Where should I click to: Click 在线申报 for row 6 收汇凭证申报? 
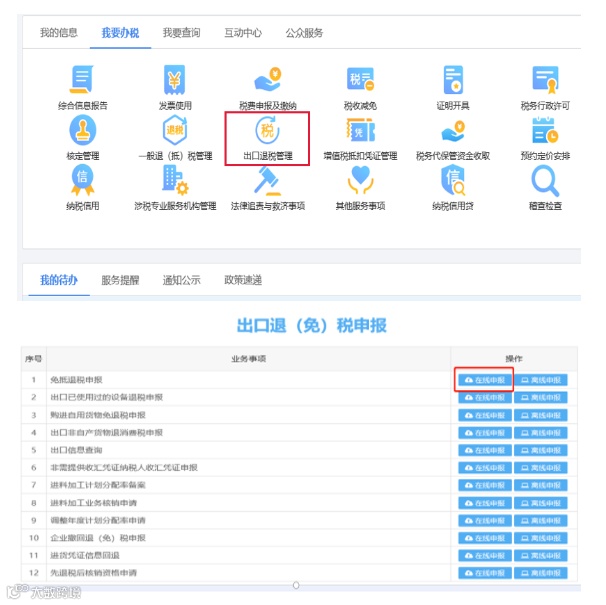(485, 468)
